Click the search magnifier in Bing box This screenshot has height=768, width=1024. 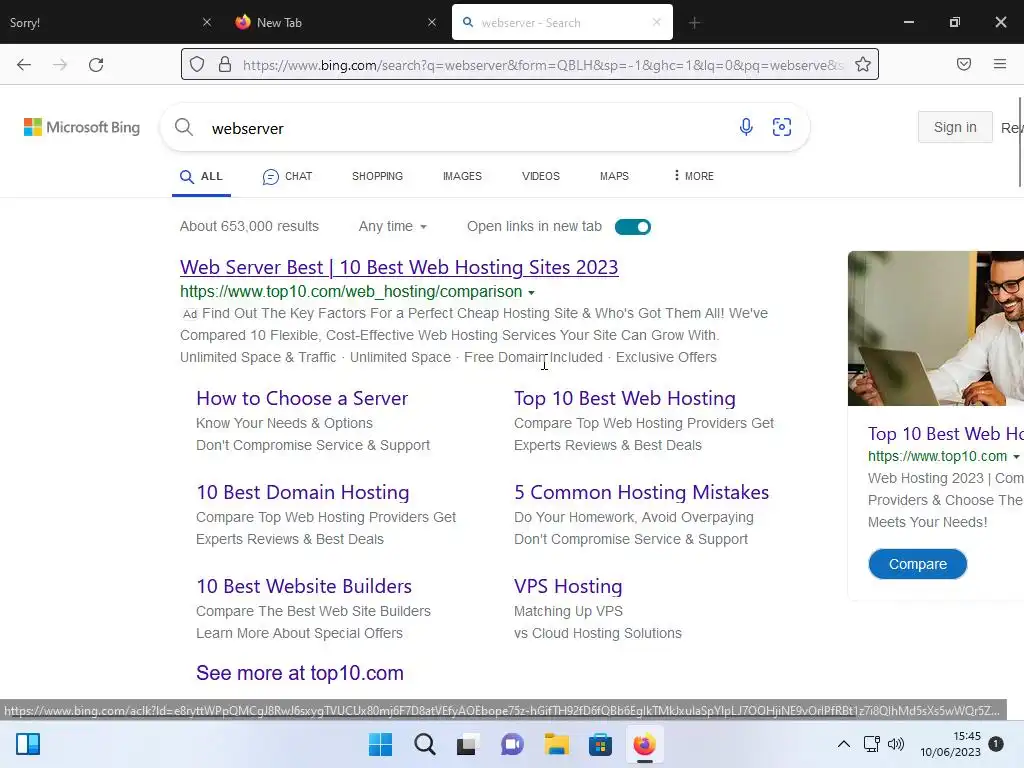(x=184, y=127)
